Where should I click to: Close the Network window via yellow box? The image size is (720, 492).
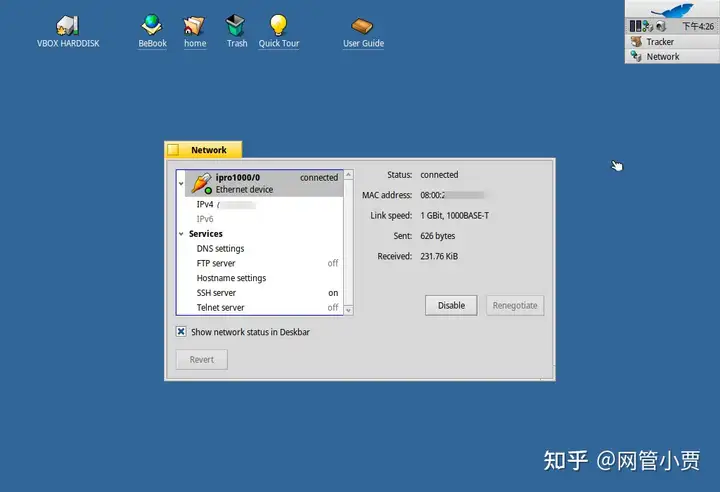pos(173,150)
